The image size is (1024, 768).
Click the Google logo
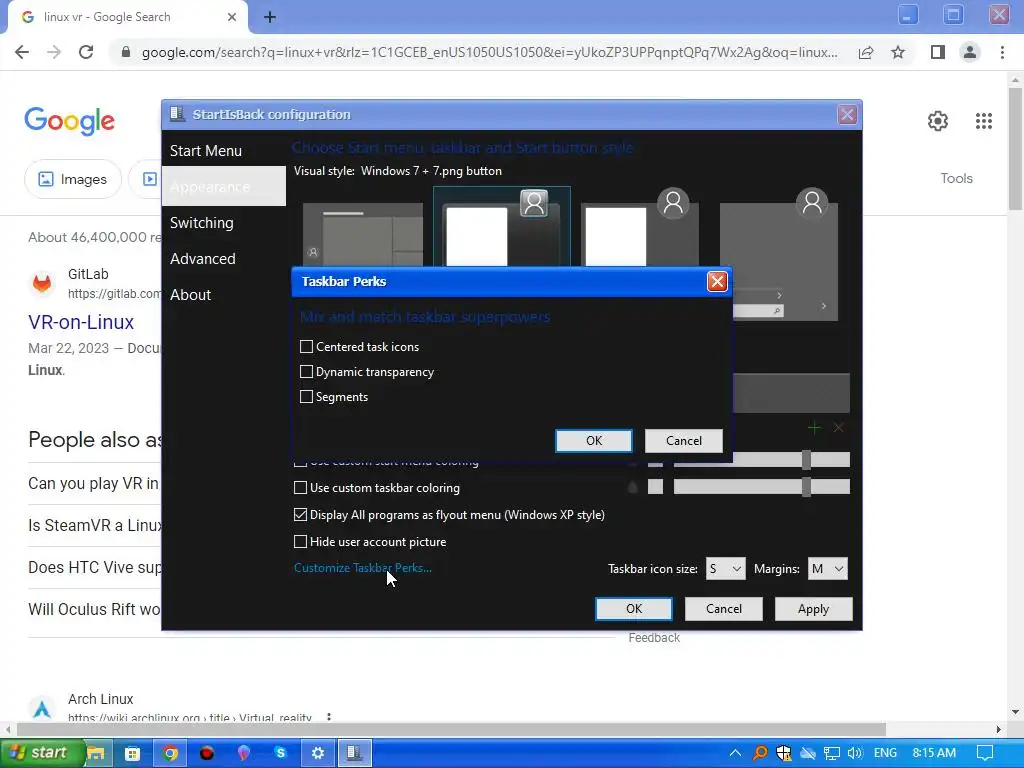coord(69,121)
